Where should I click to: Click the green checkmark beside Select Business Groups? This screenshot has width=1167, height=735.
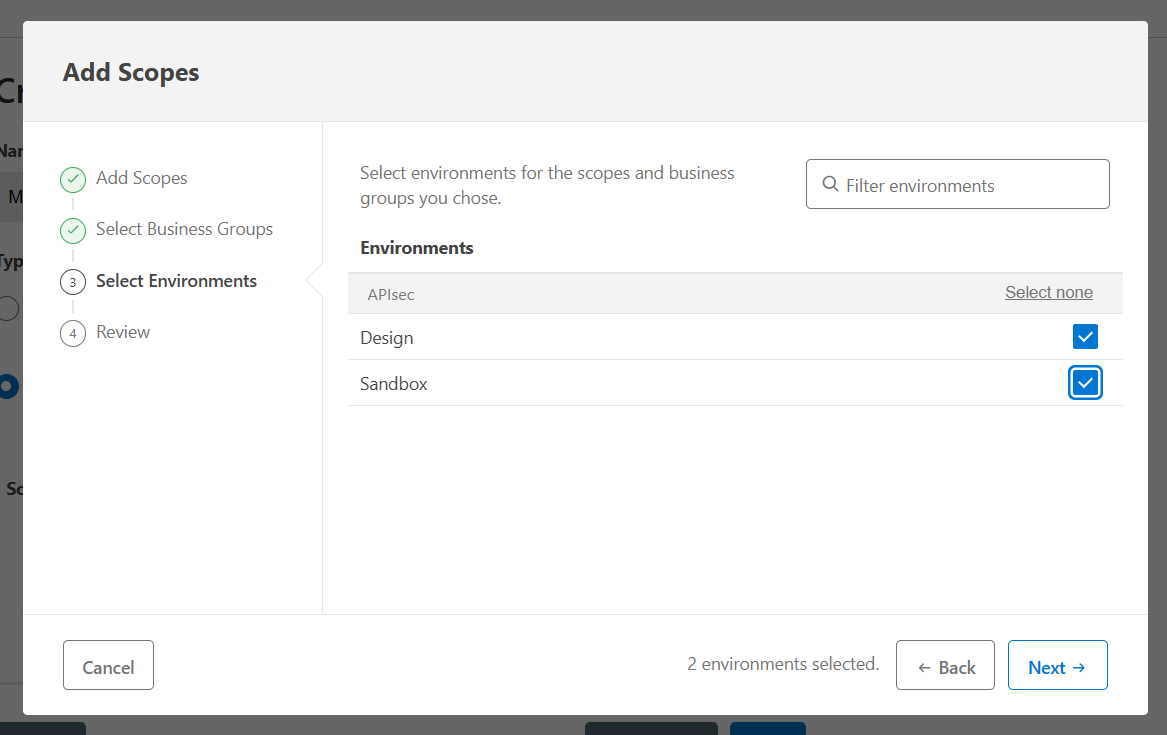click(x=72, y=230)
